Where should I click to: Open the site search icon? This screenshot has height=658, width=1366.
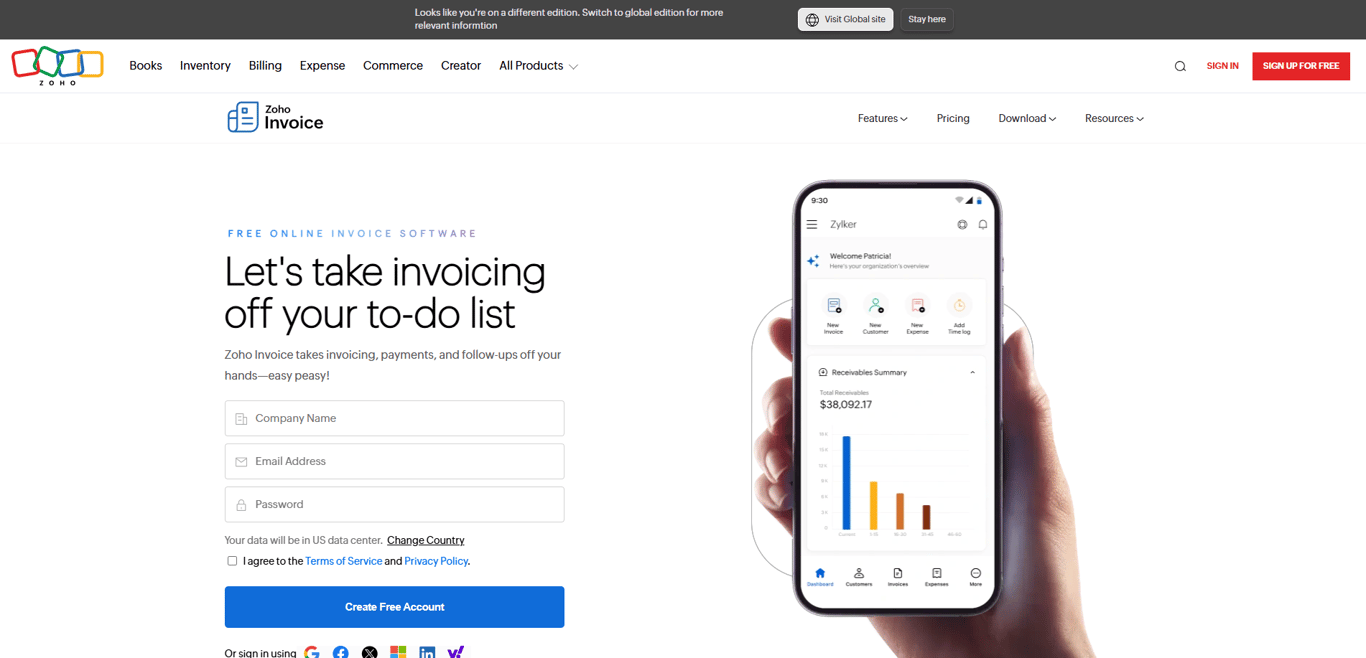tap(1180, 66)
